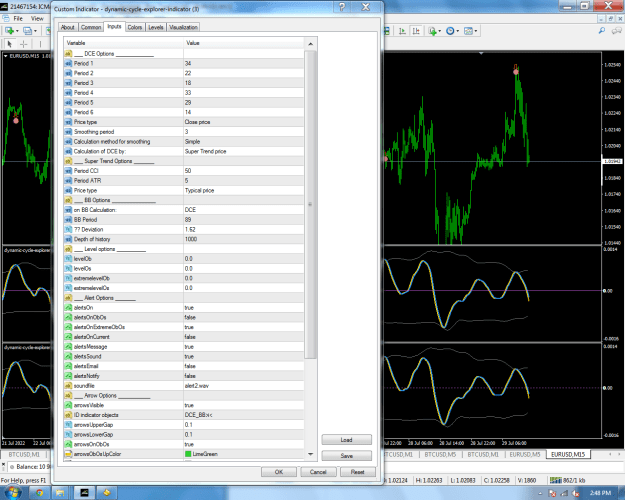Viewport: 625px width, 500px height.
Task: Open Calculation method for smoothing value Simple
Action: tap(244, 142)
